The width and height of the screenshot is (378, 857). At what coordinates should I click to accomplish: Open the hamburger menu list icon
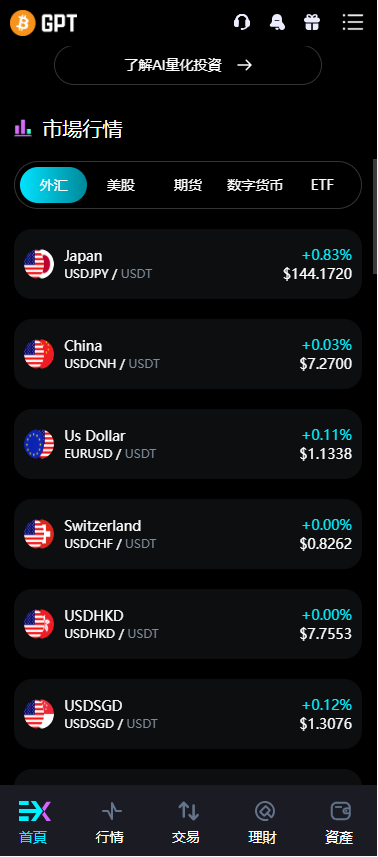353,22
